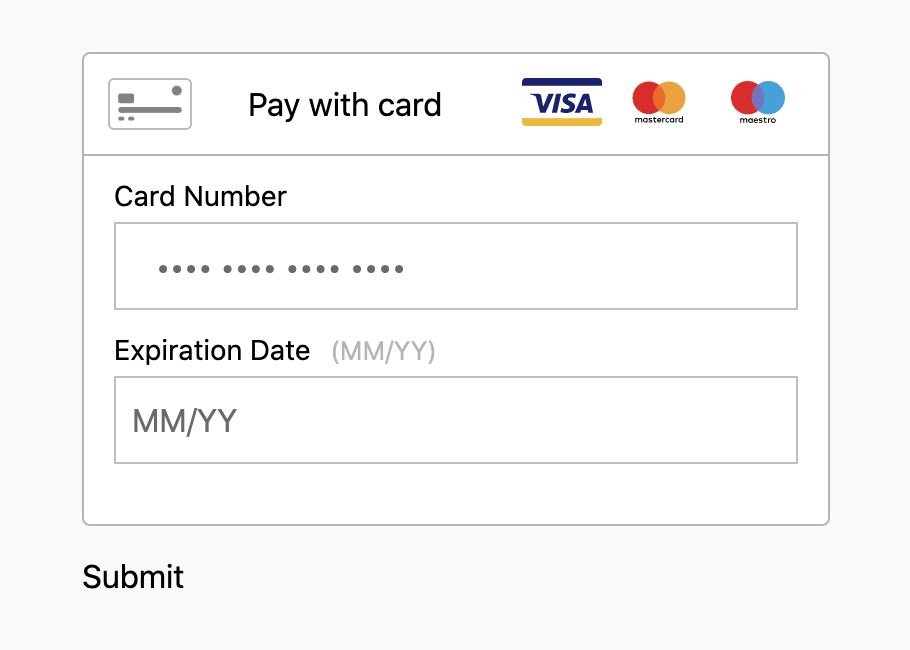Click the gray (MM/YY) hint beside Expiration Date
The width and height of the screenshot is (910, 650).
pyautogui.click(x=384, y=351)
